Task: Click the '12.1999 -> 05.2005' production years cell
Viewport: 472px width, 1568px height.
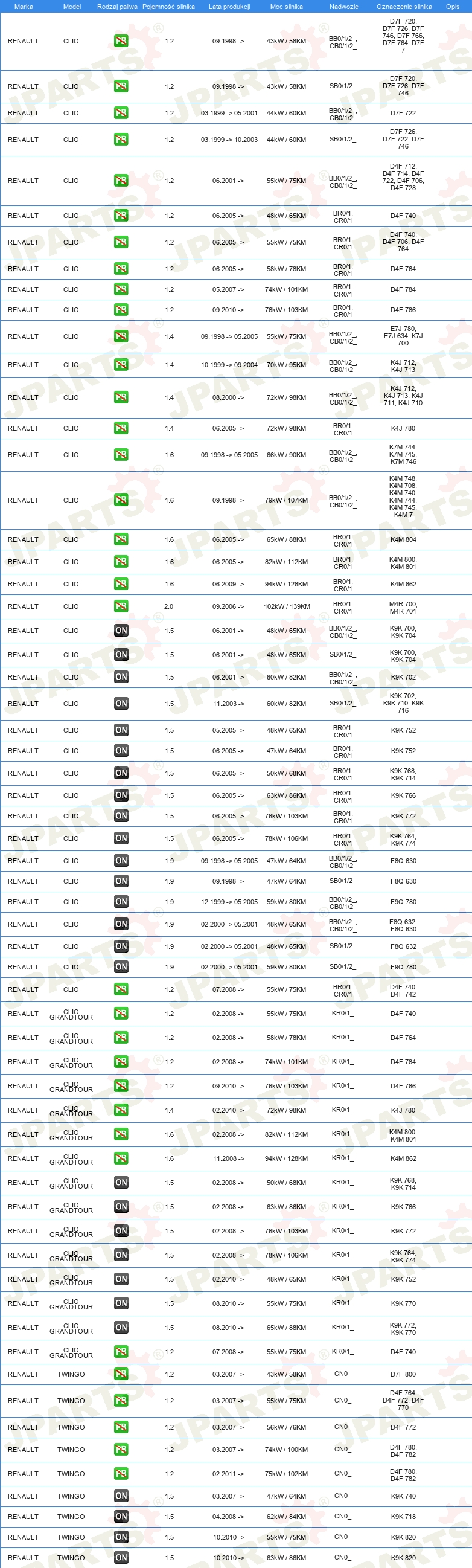Action: point(229,901)
